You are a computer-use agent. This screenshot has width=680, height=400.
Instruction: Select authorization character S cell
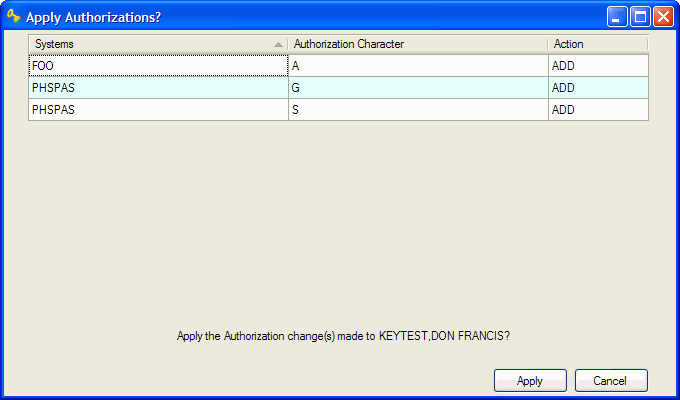point(417,110)
